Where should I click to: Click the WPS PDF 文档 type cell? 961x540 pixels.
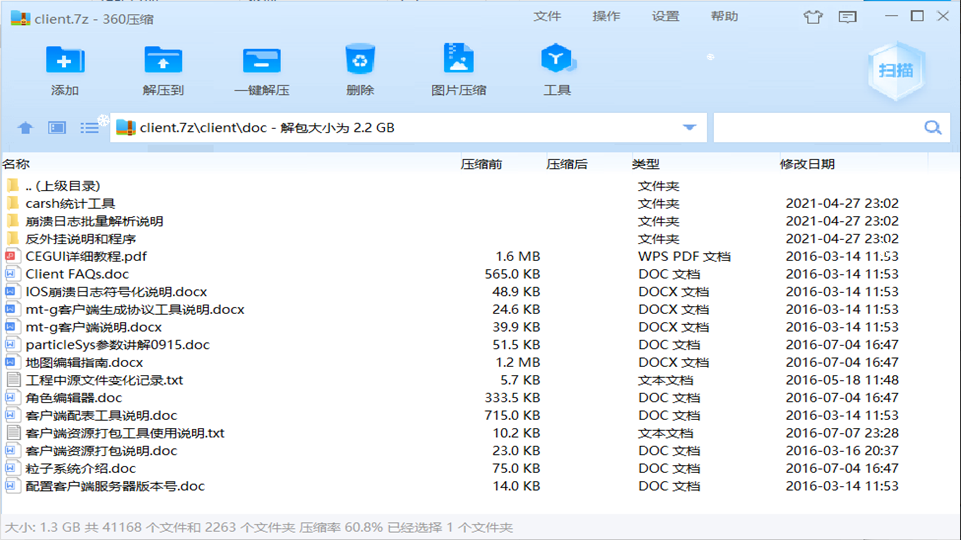685,256
